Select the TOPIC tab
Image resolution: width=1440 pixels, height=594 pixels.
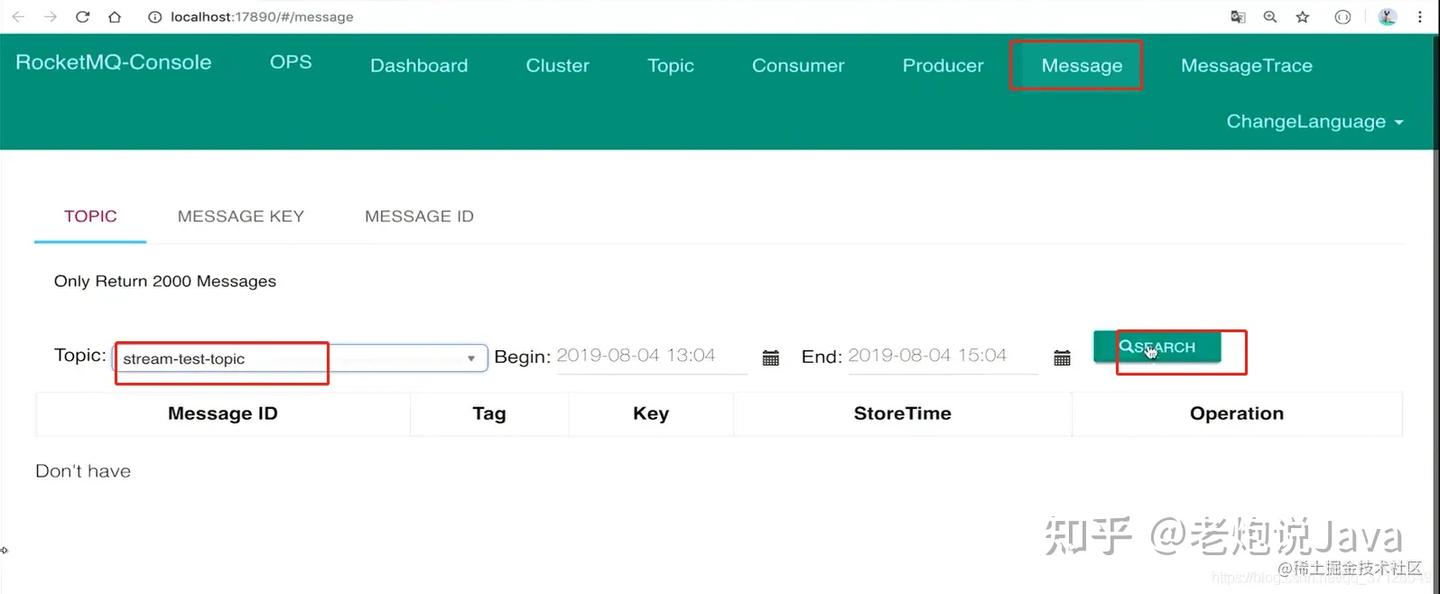(90, 216)
